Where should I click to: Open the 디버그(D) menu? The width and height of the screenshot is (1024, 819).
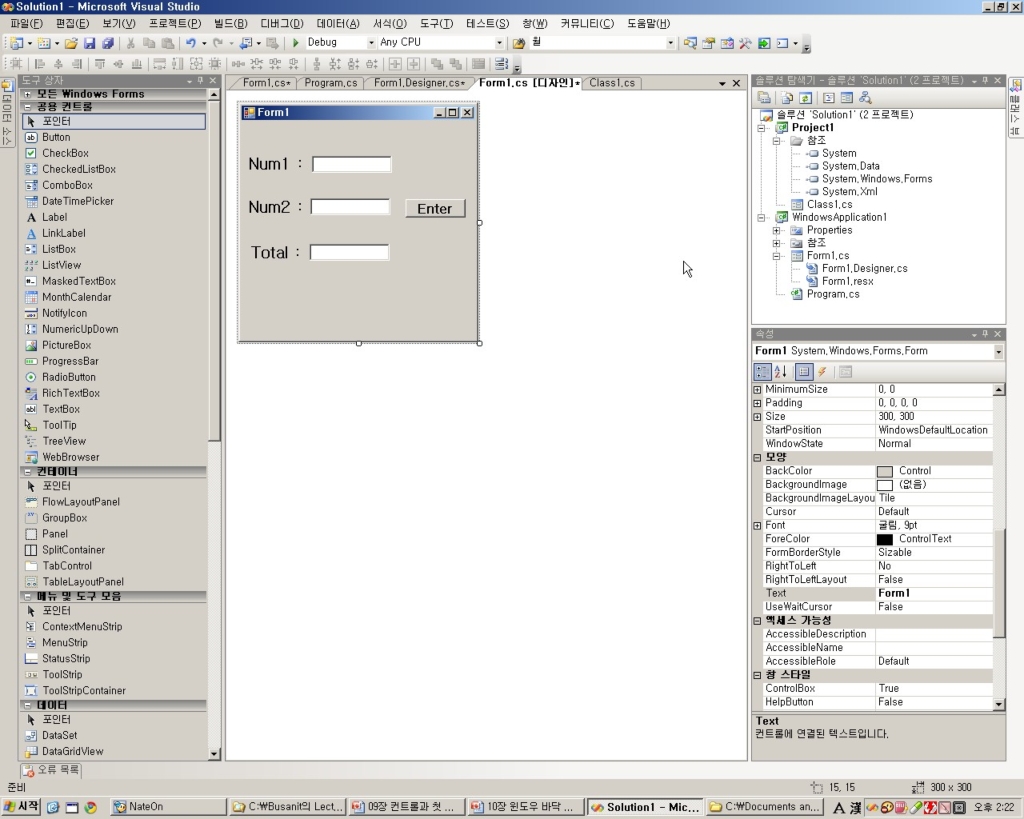tap(281, 24)
